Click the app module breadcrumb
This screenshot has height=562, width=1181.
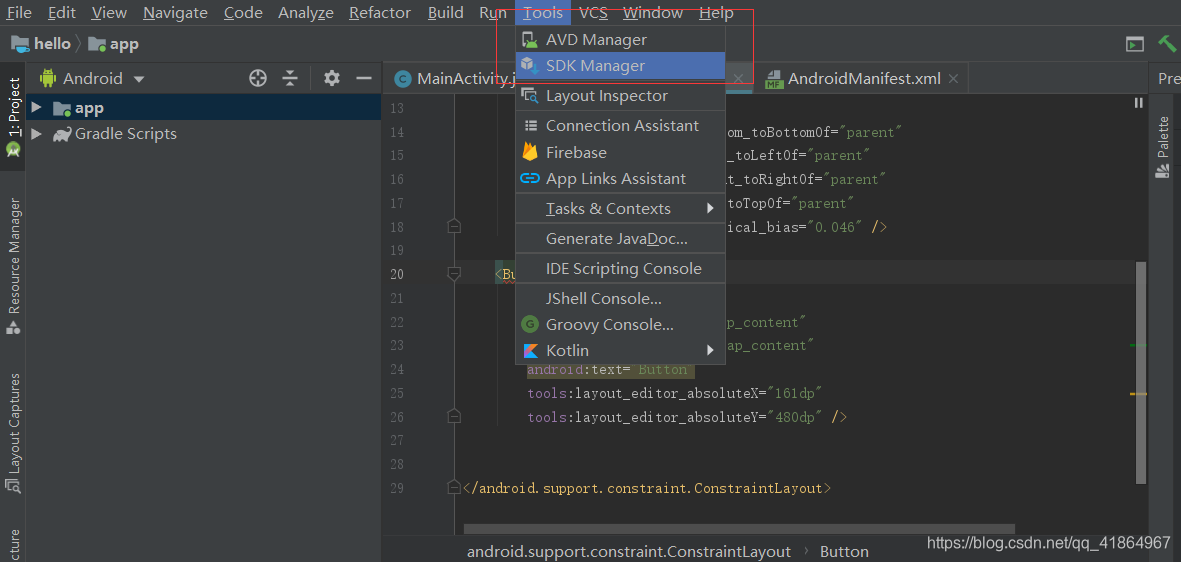(x=114, y=44)
